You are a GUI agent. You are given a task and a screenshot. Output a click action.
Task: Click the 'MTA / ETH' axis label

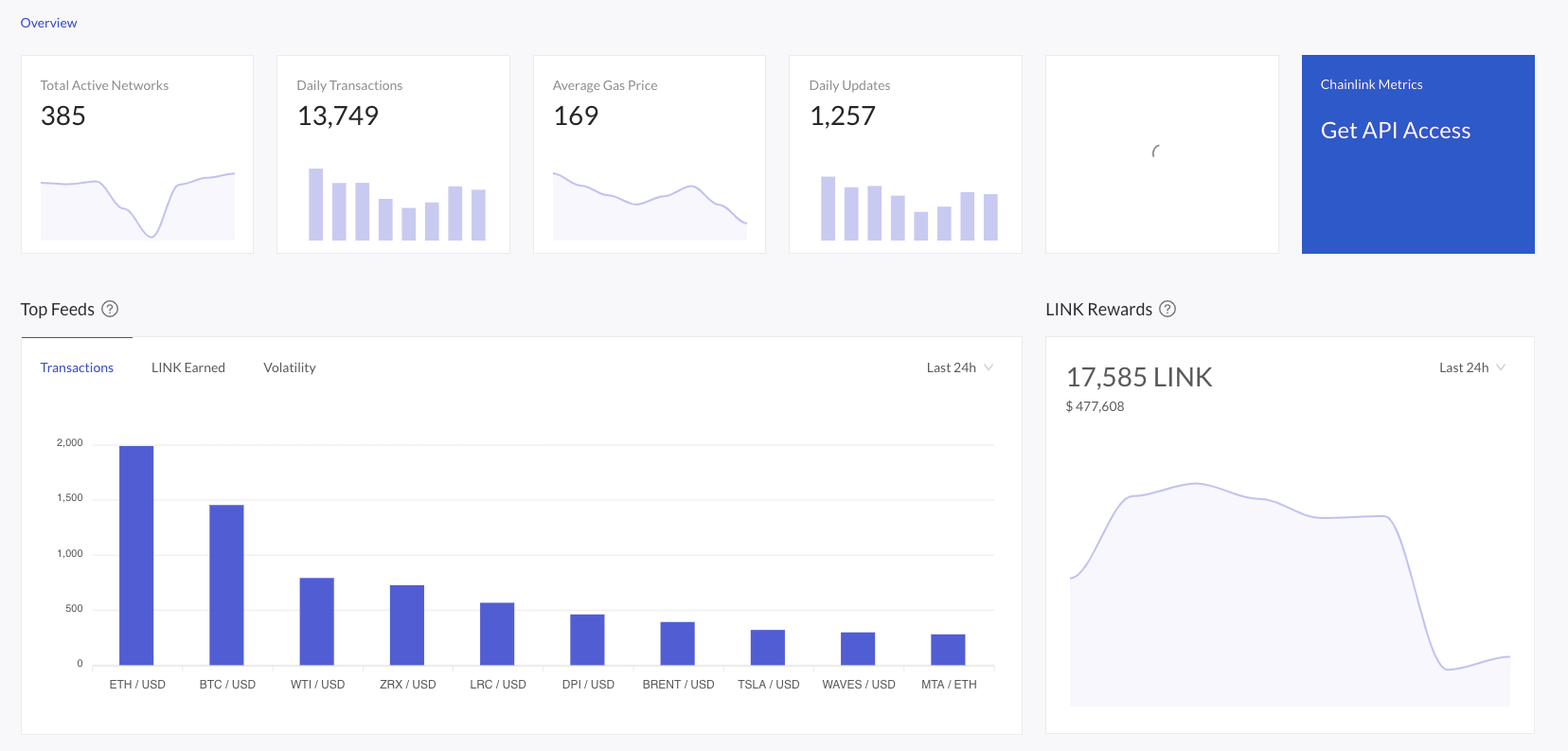(x=949, y=685)
